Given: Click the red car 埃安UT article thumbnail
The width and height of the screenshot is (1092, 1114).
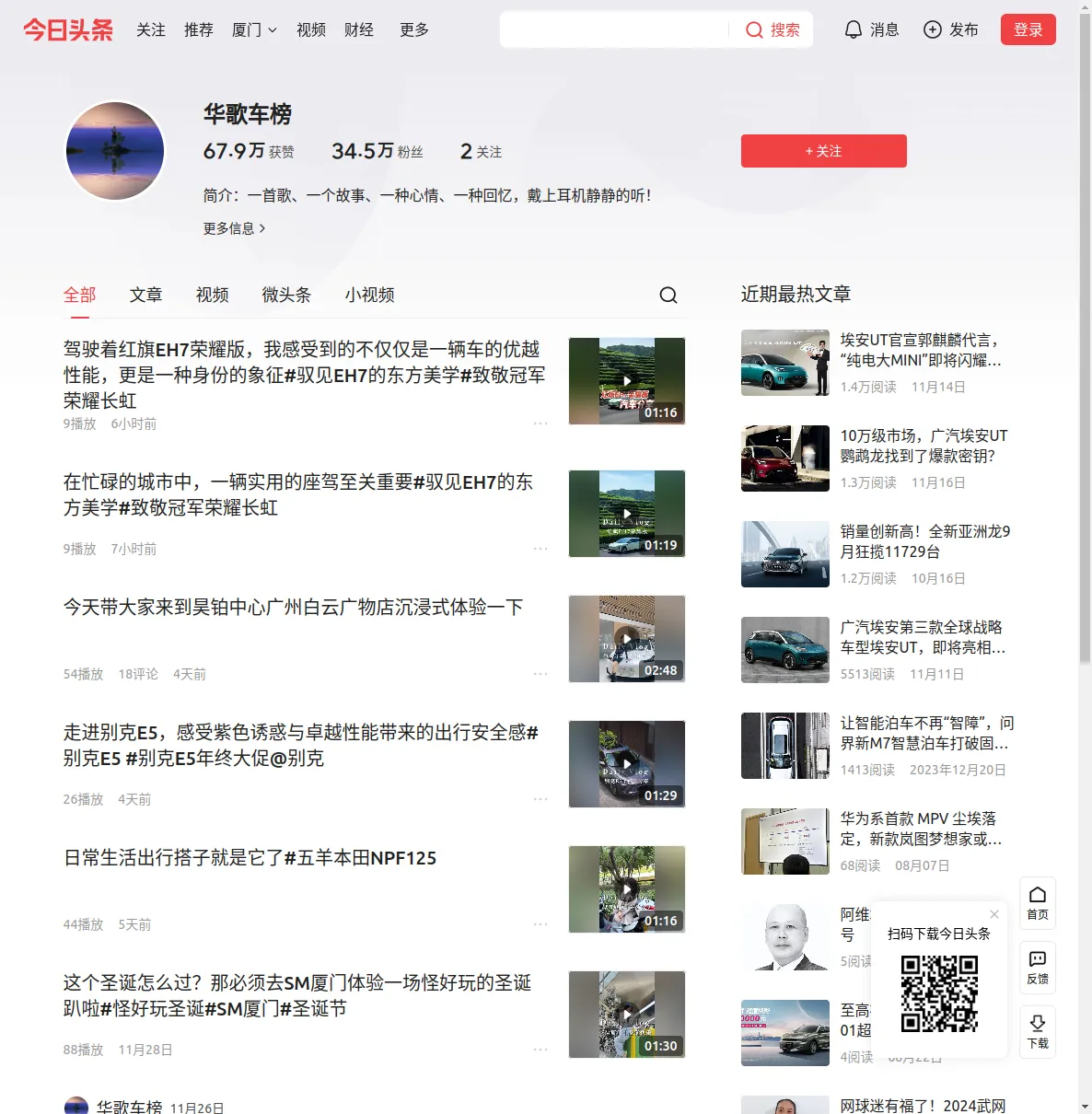Looking at the screenshot, I should [x=785, y=458].
